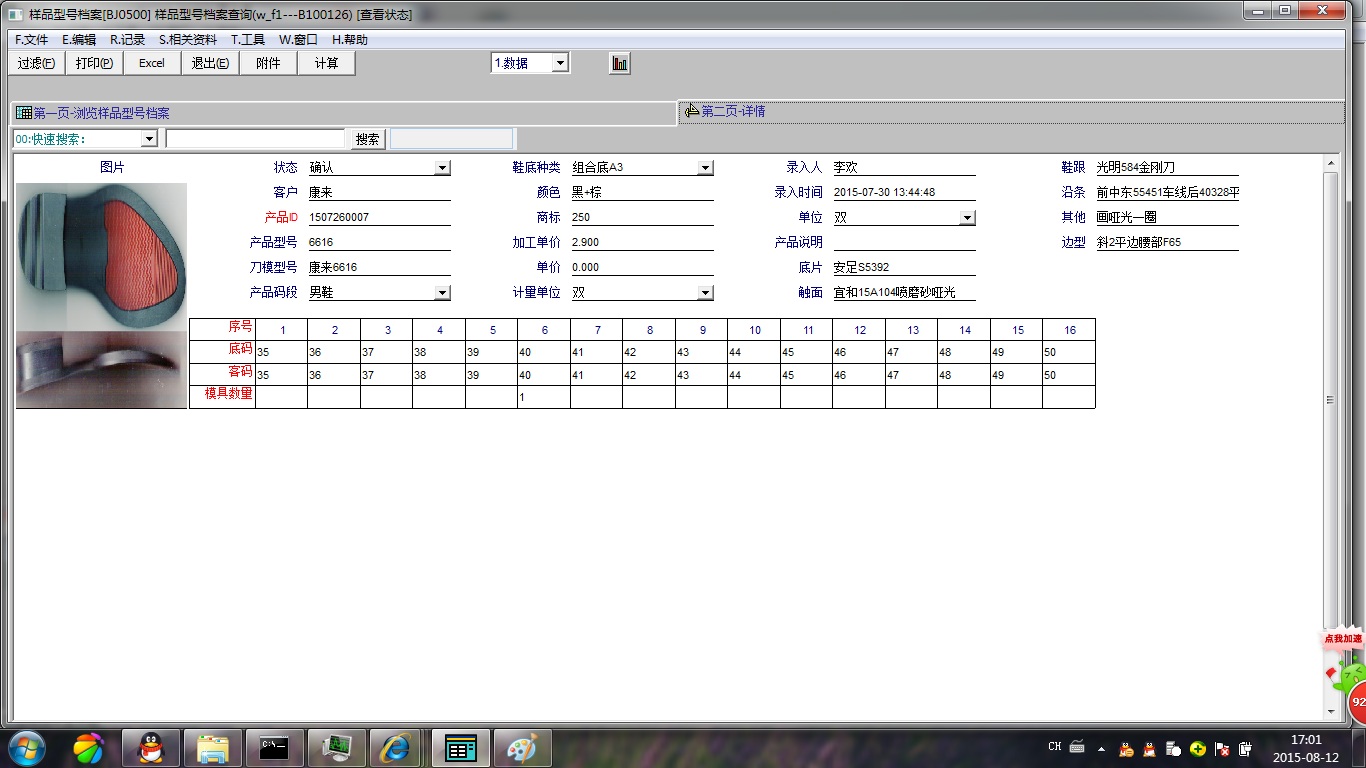
Task: Show hidden tray icons arrow
Action: coord(1102,748)
